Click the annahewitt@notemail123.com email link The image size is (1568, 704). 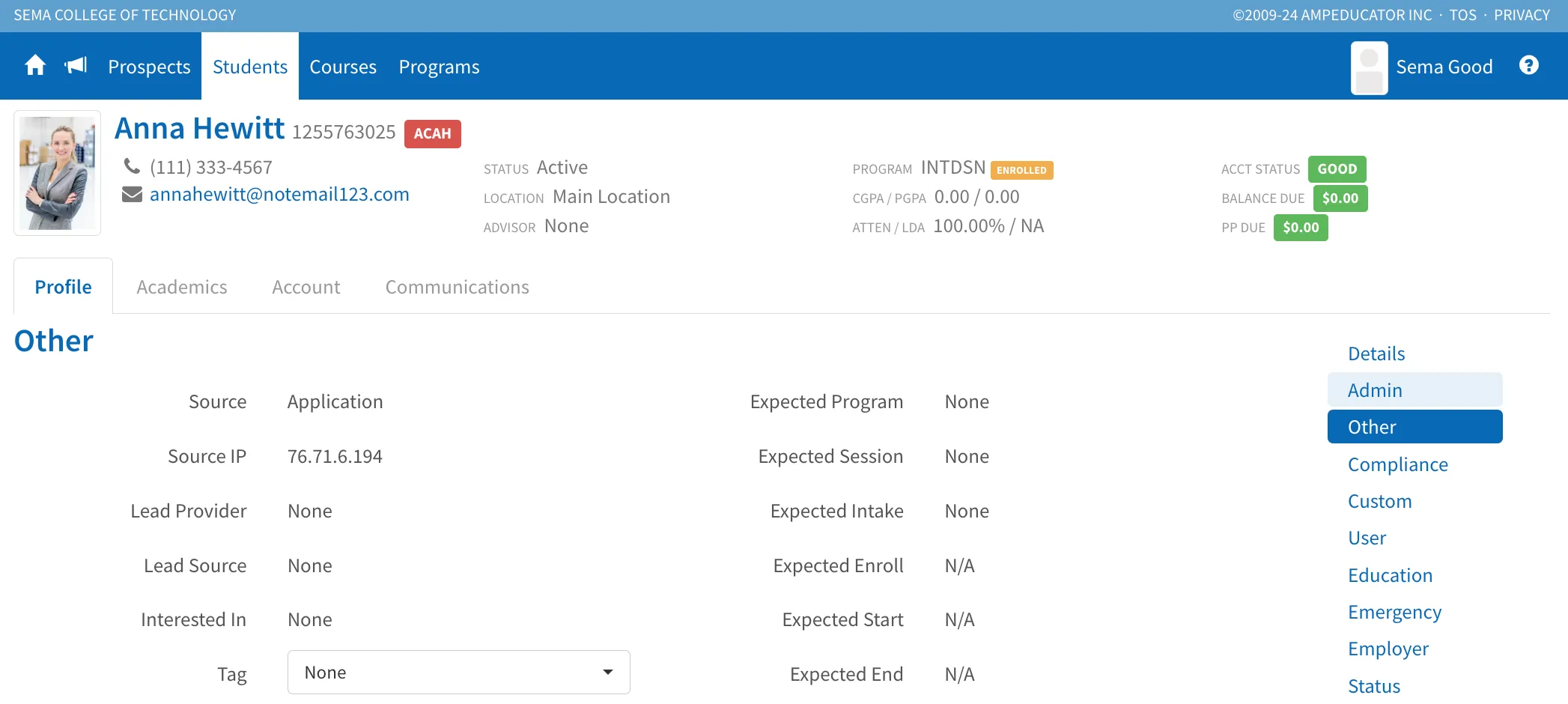coord(279,195)
